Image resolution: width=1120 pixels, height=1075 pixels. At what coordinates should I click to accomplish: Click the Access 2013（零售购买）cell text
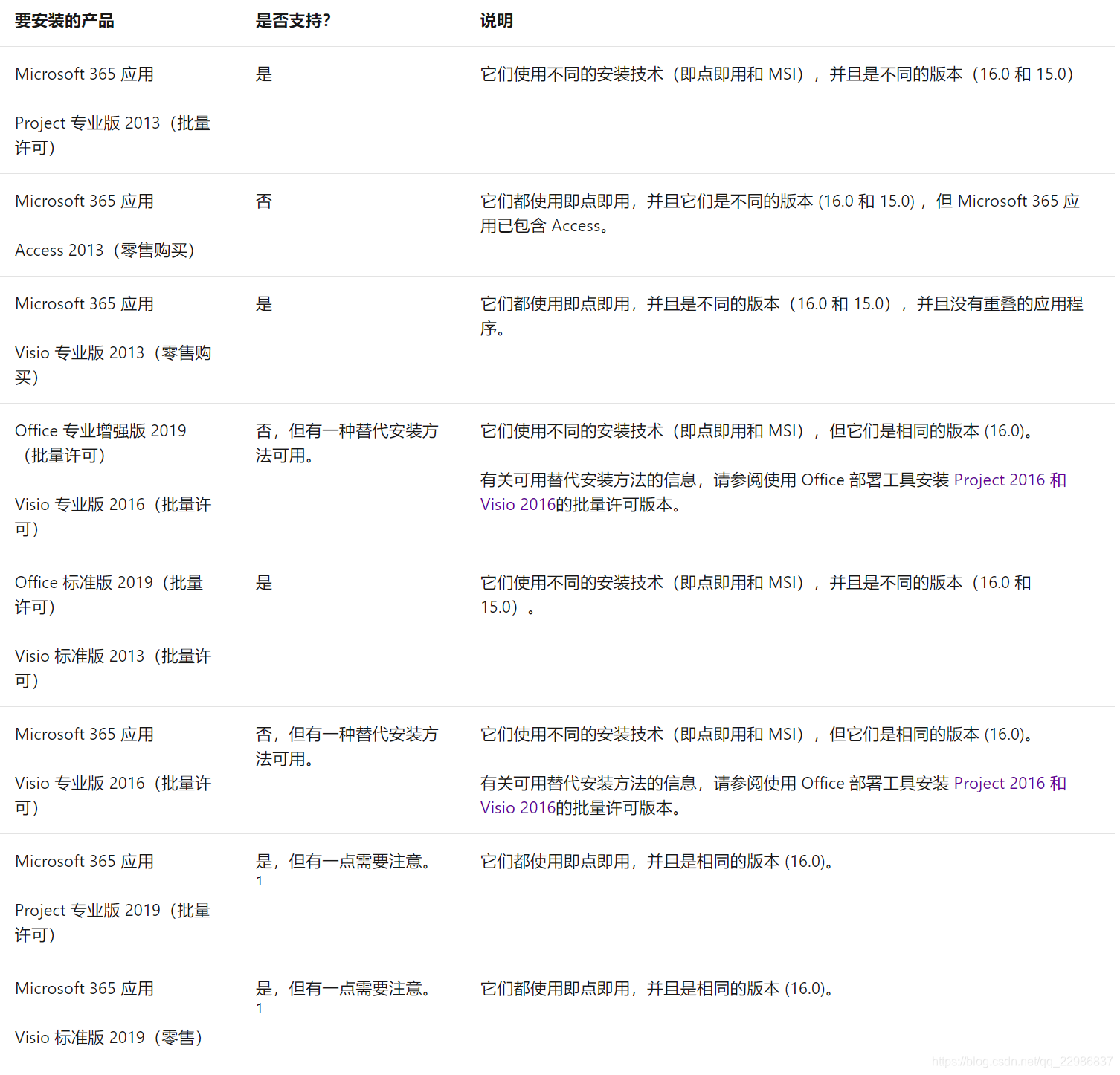[x=105, y=250]
